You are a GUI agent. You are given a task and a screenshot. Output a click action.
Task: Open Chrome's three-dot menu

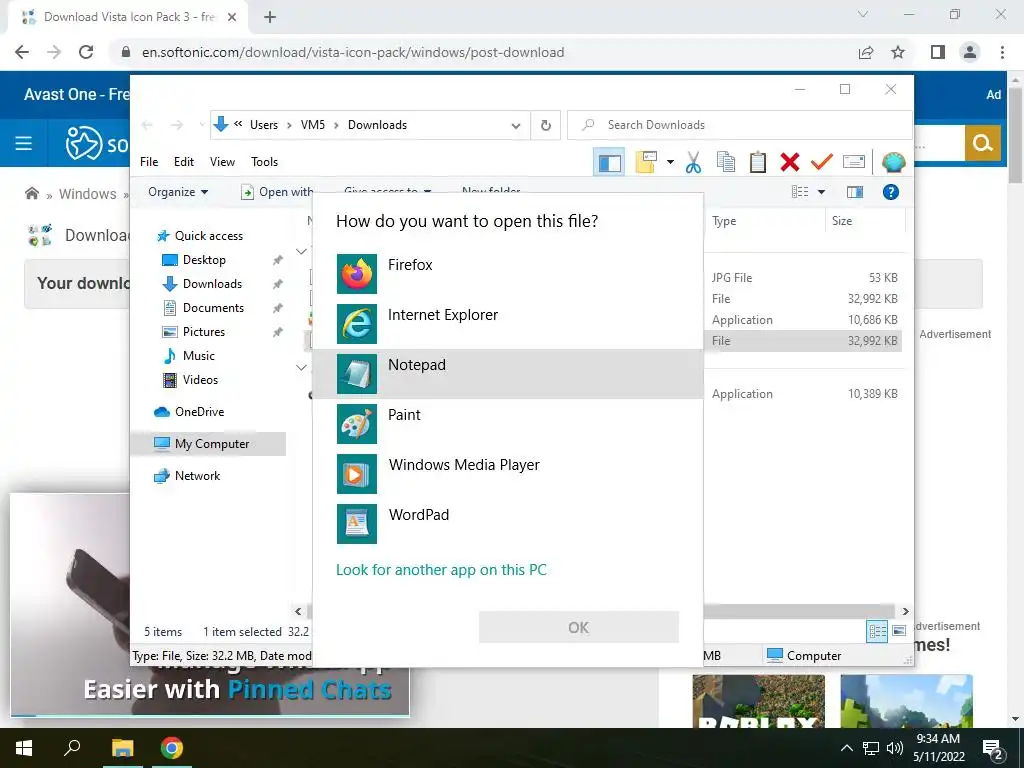(1002, 52)
